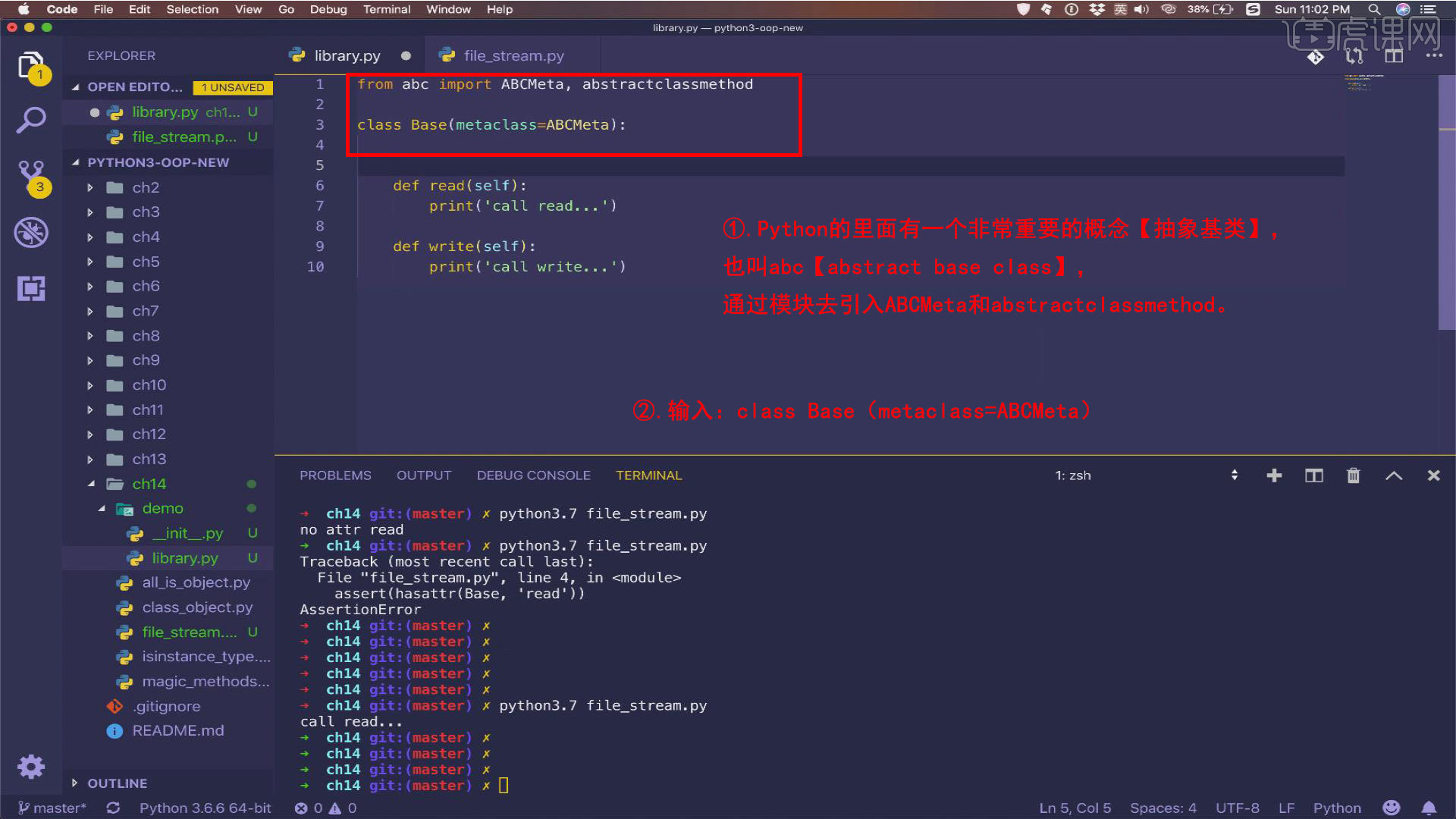
Task: Click the split editor icon
Action: 1394,56
